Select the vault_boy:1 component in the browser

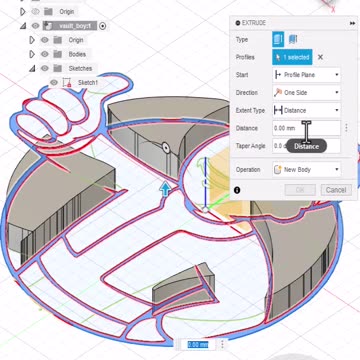click(70, 26)
